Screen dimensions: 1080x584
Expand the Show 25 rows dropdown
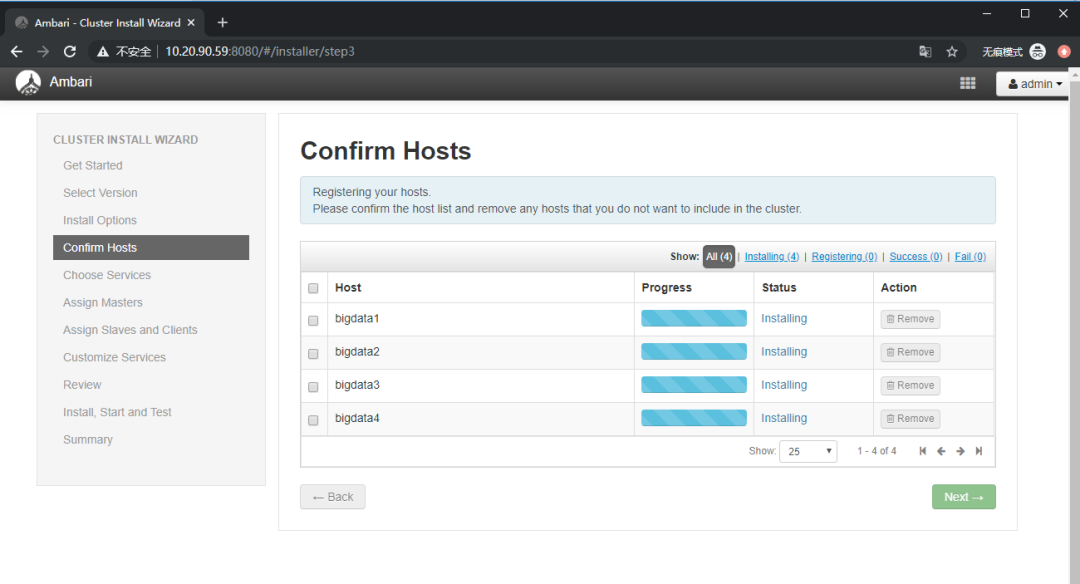(810, 451)
